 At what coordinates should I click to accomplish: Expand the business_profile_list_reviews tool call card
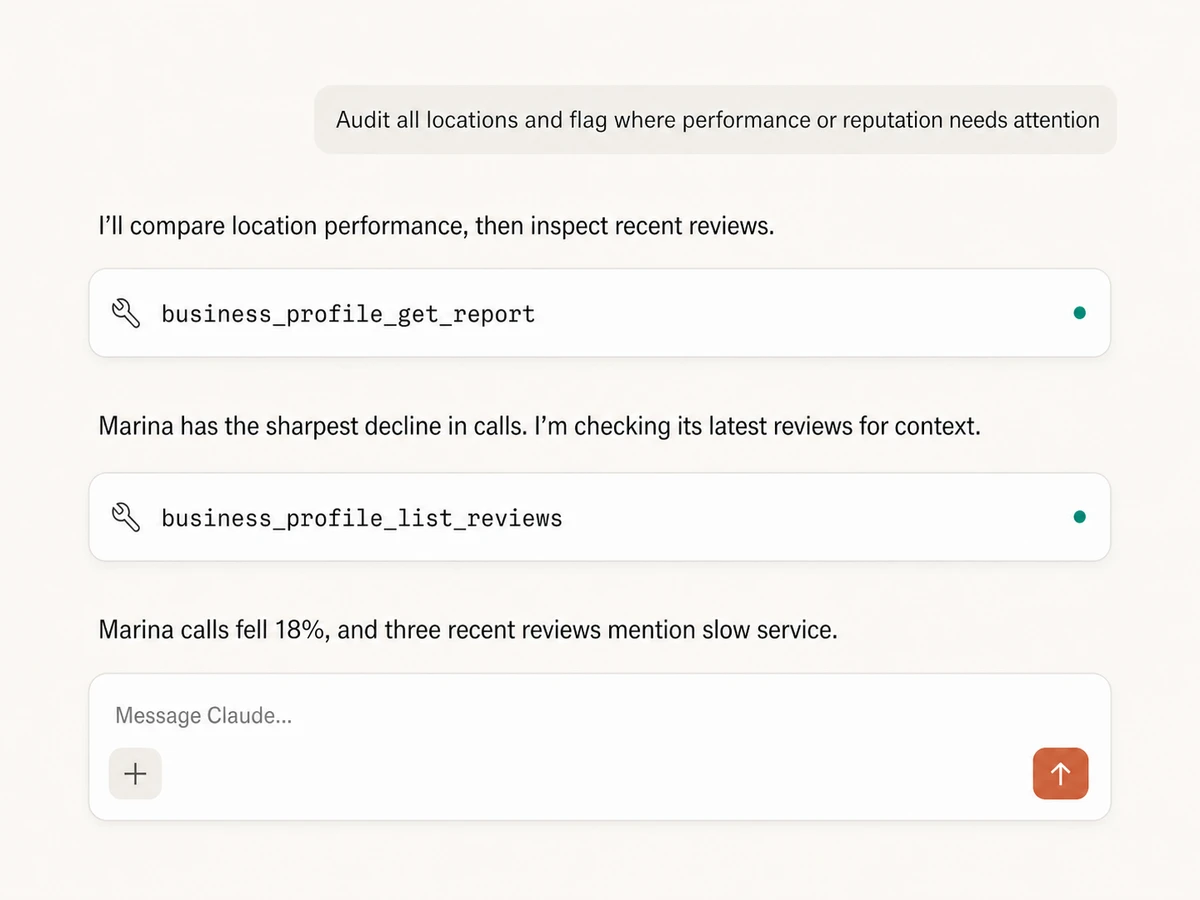point(600,517)
